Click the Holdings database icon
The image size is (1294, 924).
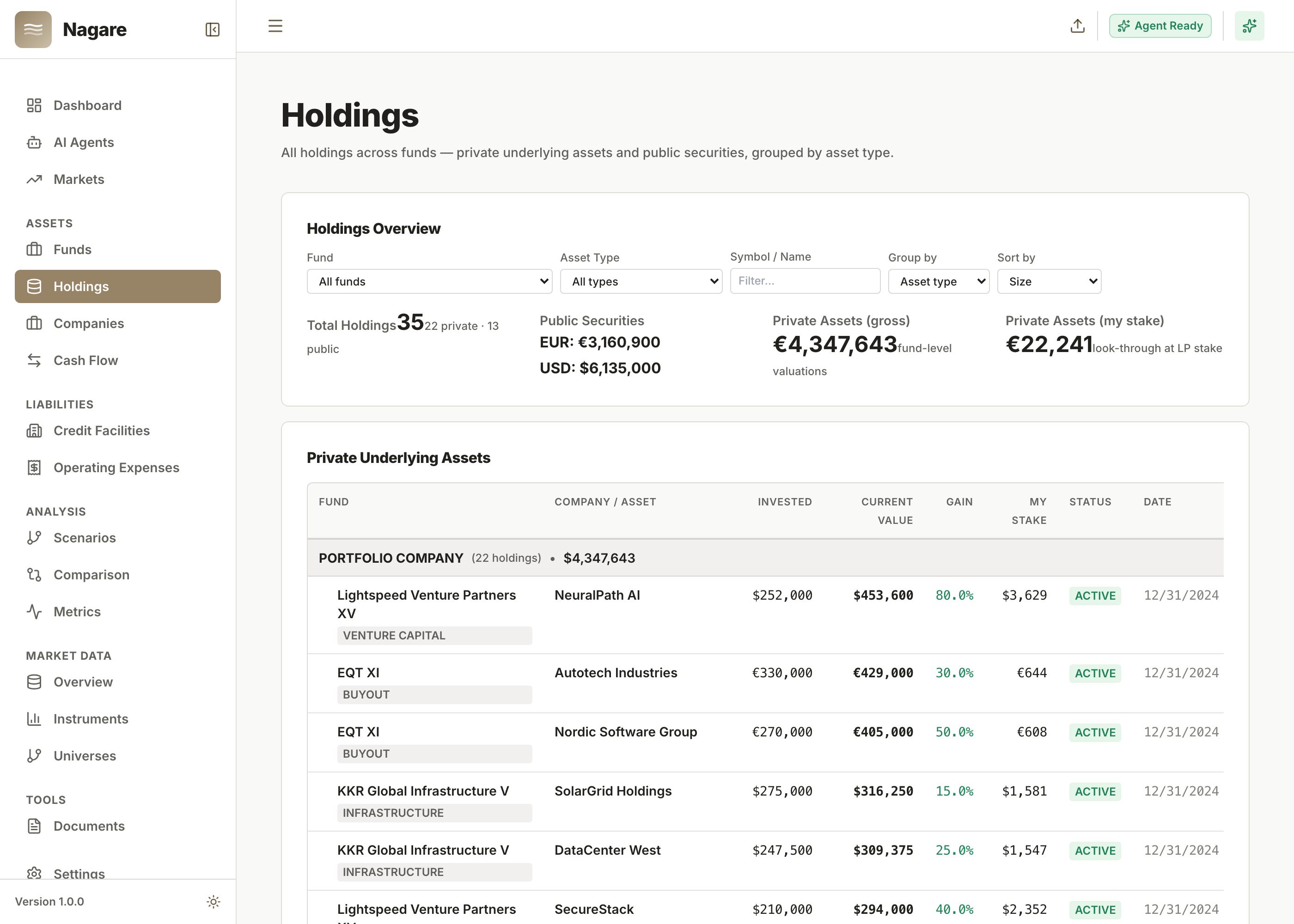[34, 286]
